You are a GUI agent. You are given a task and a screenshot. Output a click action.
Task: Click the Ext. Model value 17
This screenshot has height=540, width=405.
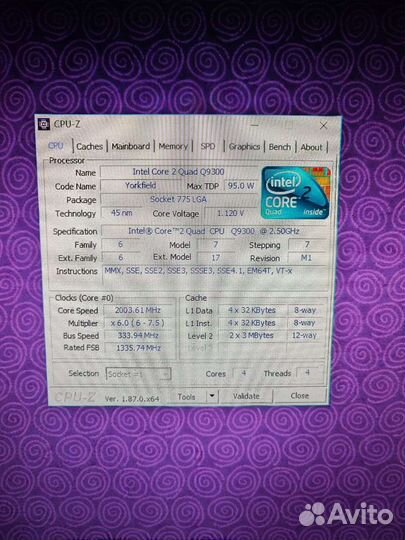[x=216, y=258]
